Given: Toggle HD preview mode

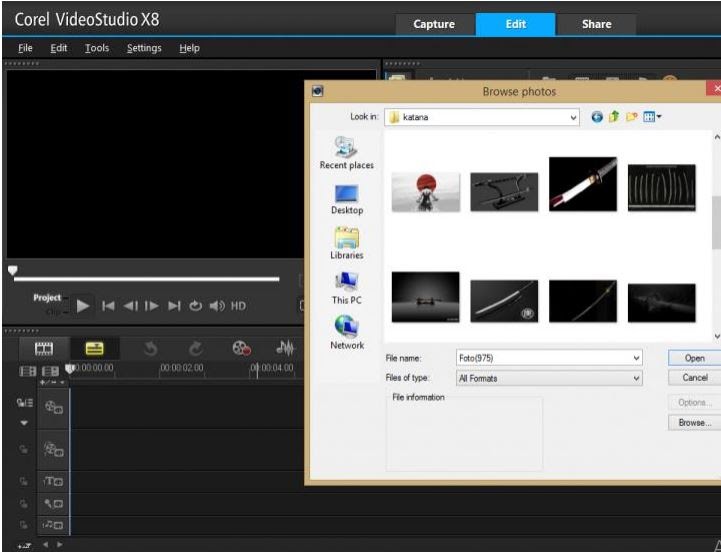Looking at the screenshot, I should (238, 306).
